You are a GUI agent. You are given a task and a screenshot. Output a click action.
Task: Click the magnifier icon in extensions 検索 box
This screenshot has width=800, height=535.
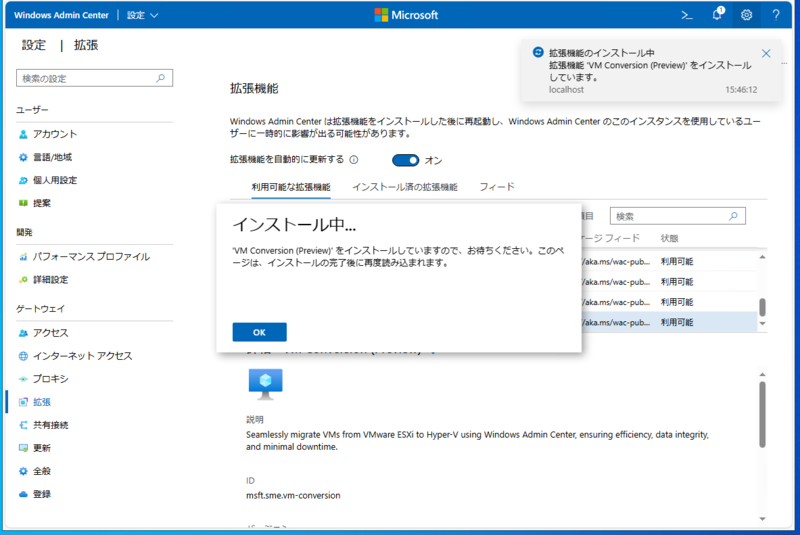coord(733,216)
